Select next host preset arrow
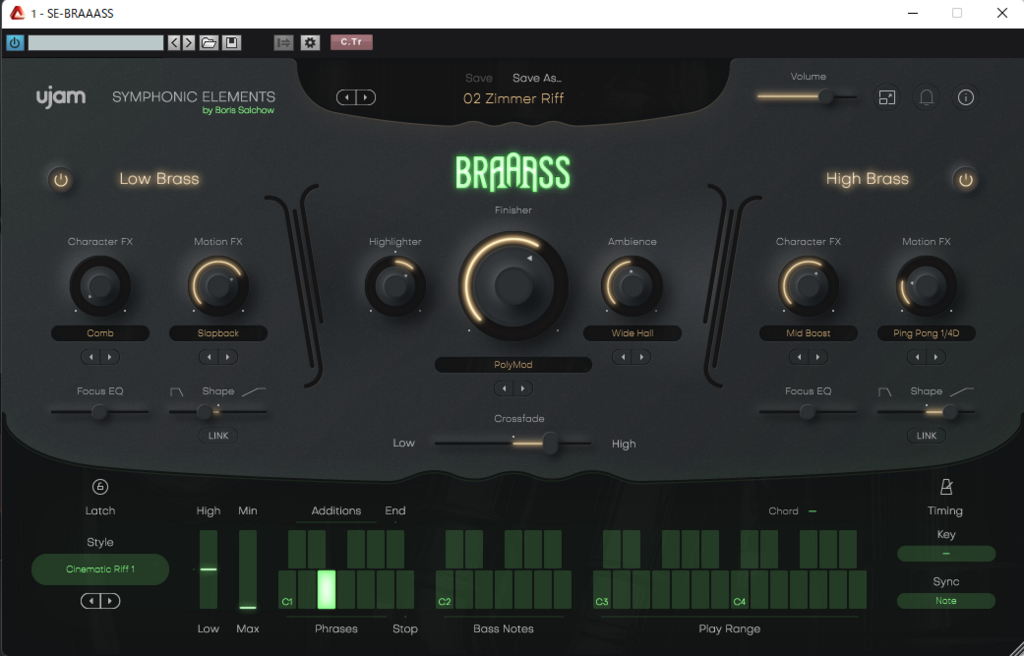Screen dimensions: 1024x656 point(189,42)
